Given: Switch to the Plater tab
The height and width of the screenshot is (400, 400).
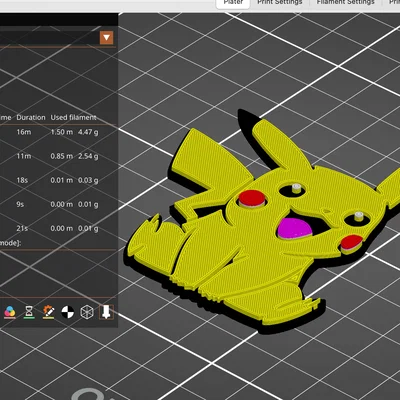Looking at the screenshot, I should pos(233,3).
